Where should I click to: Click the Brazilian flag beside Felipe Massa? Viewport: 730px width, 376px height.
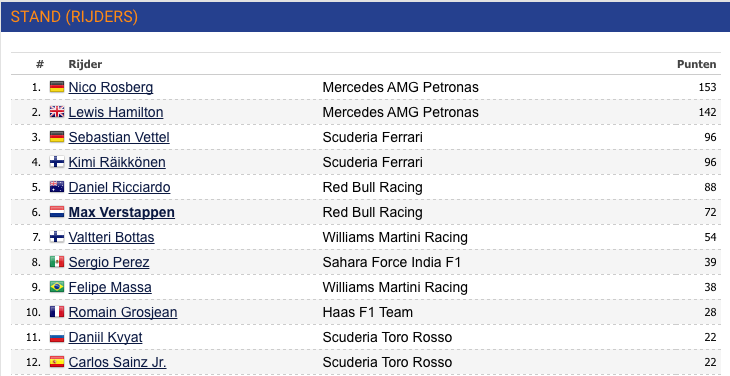point(57,287)
